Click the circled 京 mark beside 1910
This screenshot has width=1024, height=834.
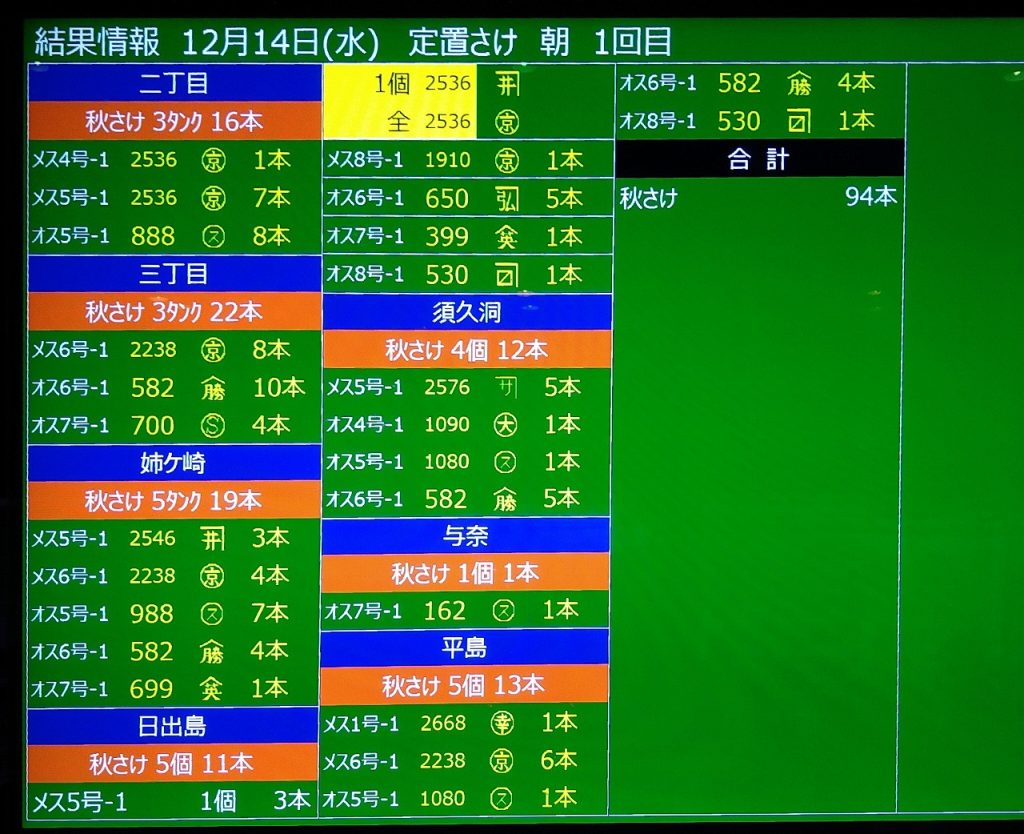coord(507,160)
